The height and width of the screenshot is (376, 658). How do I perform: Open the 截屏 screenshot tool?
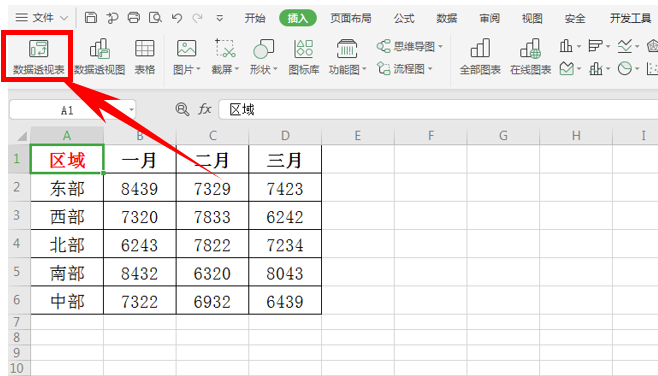pyautogui.click(x=225, y=57)
